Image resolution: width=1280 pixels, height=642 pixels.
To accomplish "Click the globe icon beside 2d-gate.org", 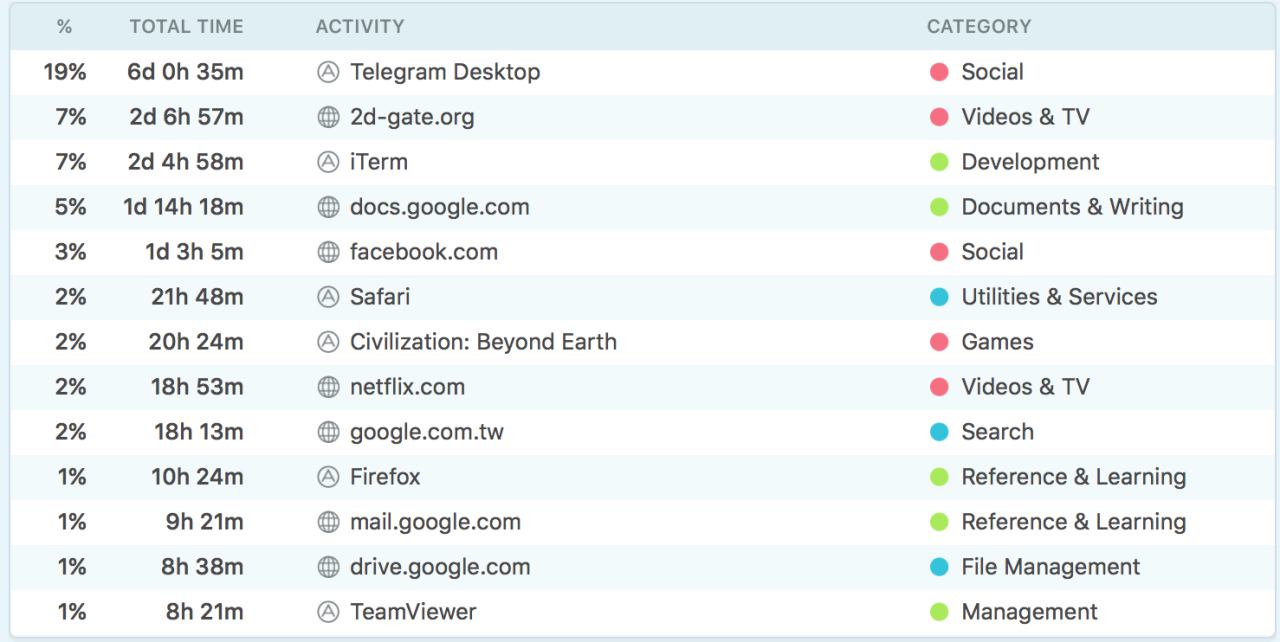I will pyautogui.click(x=328, y=117).
